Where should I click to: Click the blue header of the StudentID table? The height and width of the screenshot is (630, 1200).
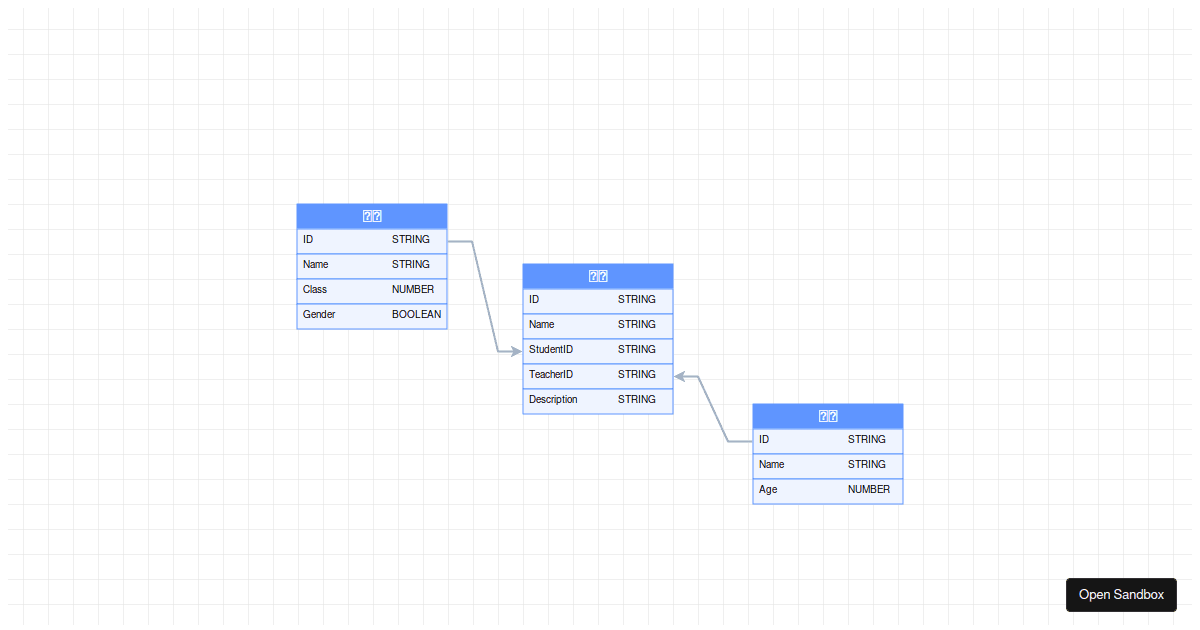click(x=598, y=276)
